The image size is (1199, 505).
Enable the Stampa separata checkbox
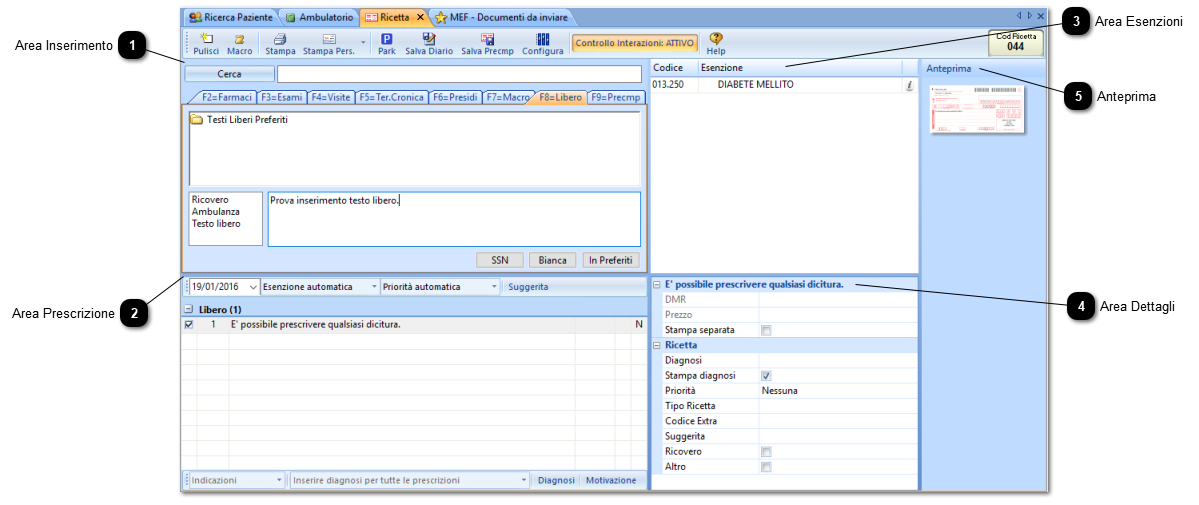click(x=766, y=331)
